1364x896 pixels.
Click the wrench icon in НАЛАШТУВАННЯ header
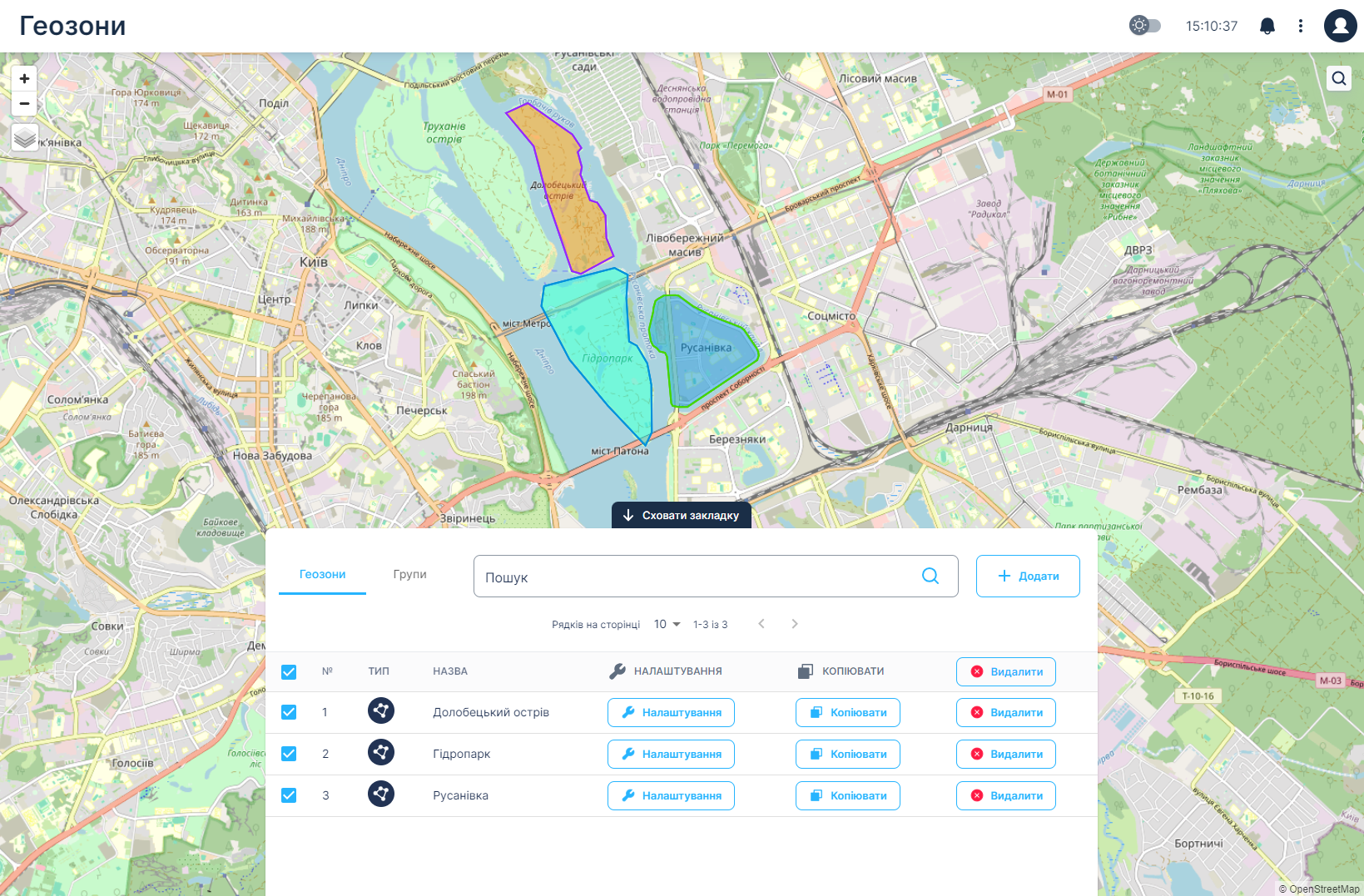coord(618,671)
